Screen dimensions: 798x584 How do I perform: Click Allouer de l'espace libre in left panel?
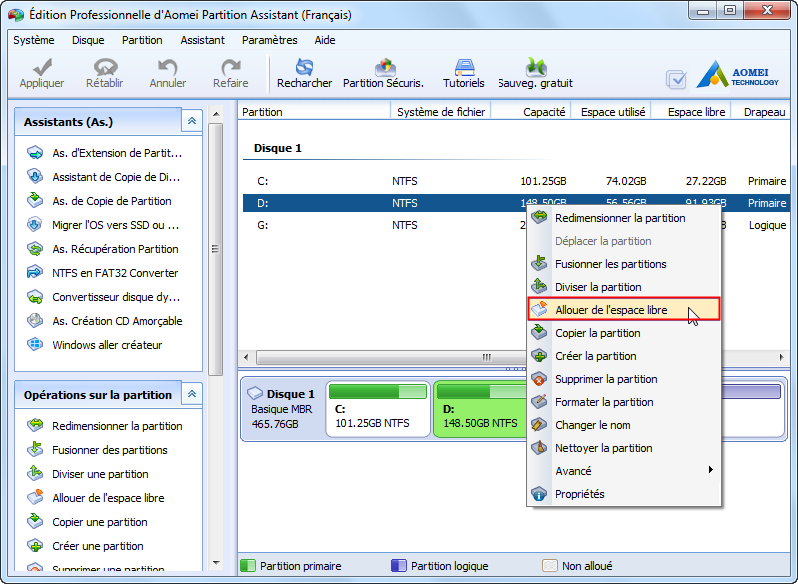pyautogui.click(x=96, y=498)
